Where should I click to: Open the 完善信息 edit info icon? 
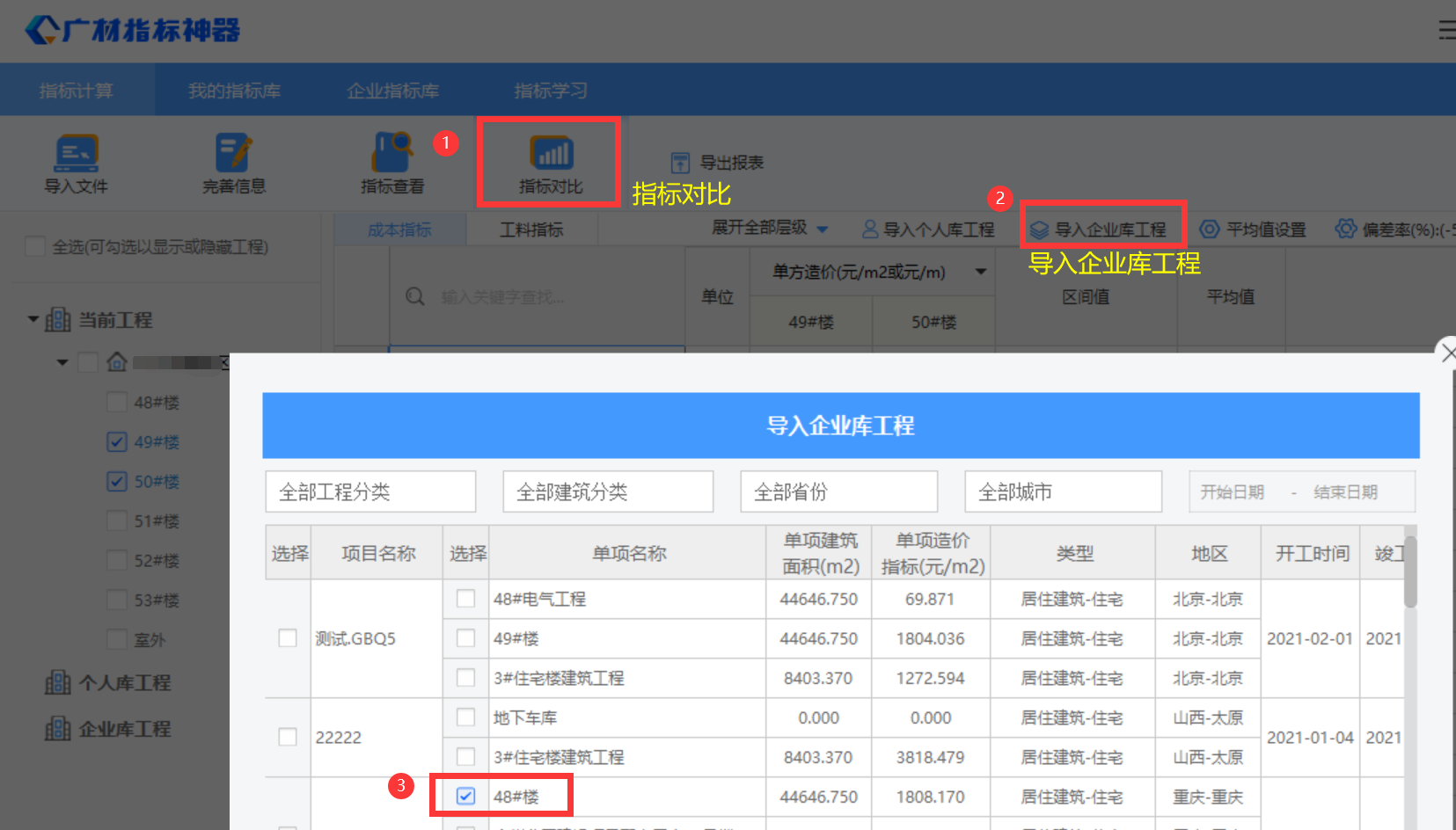[x=234, y=153]
